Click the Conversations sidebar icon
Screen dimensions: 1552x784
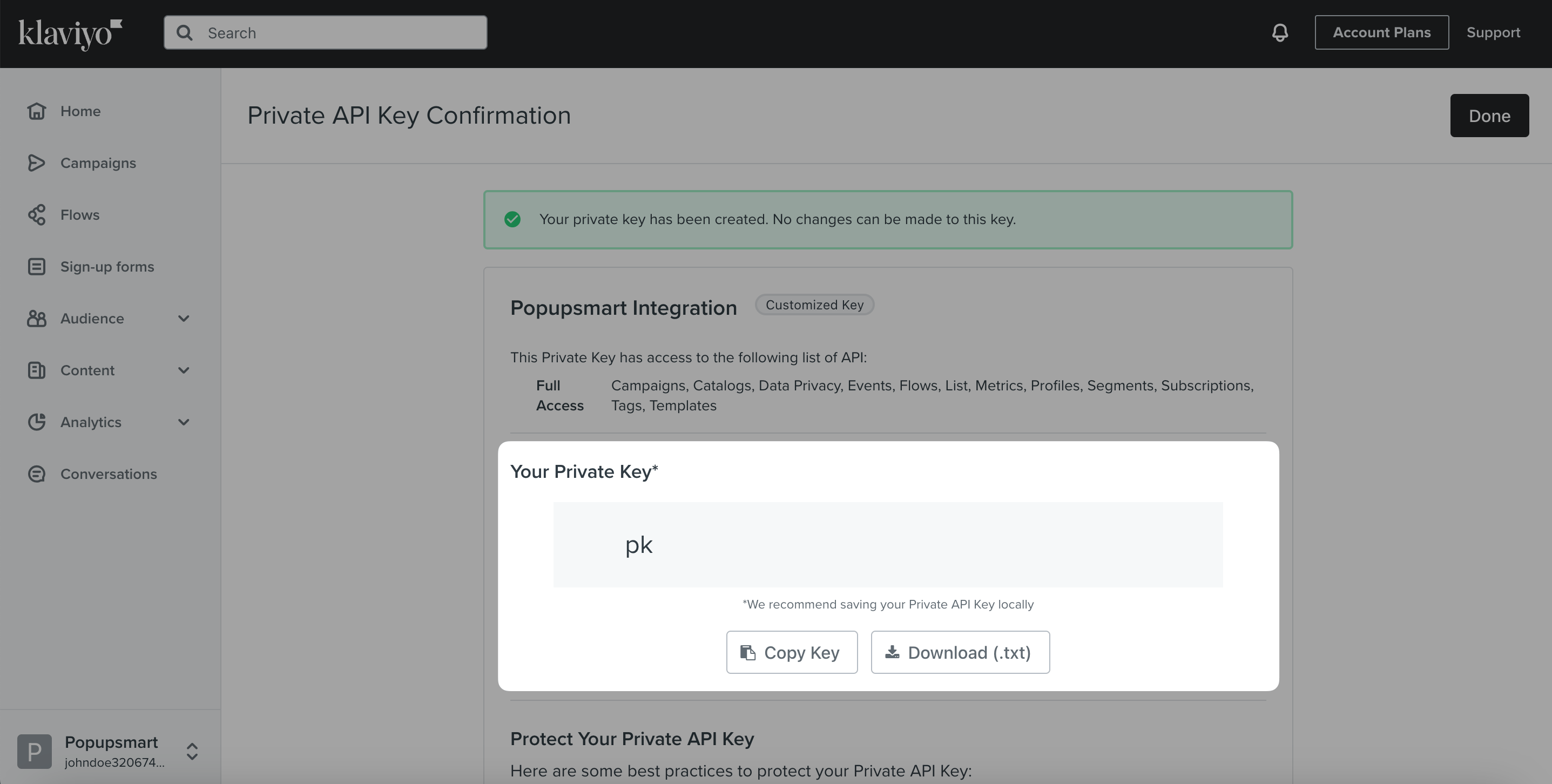coord(36,472)
